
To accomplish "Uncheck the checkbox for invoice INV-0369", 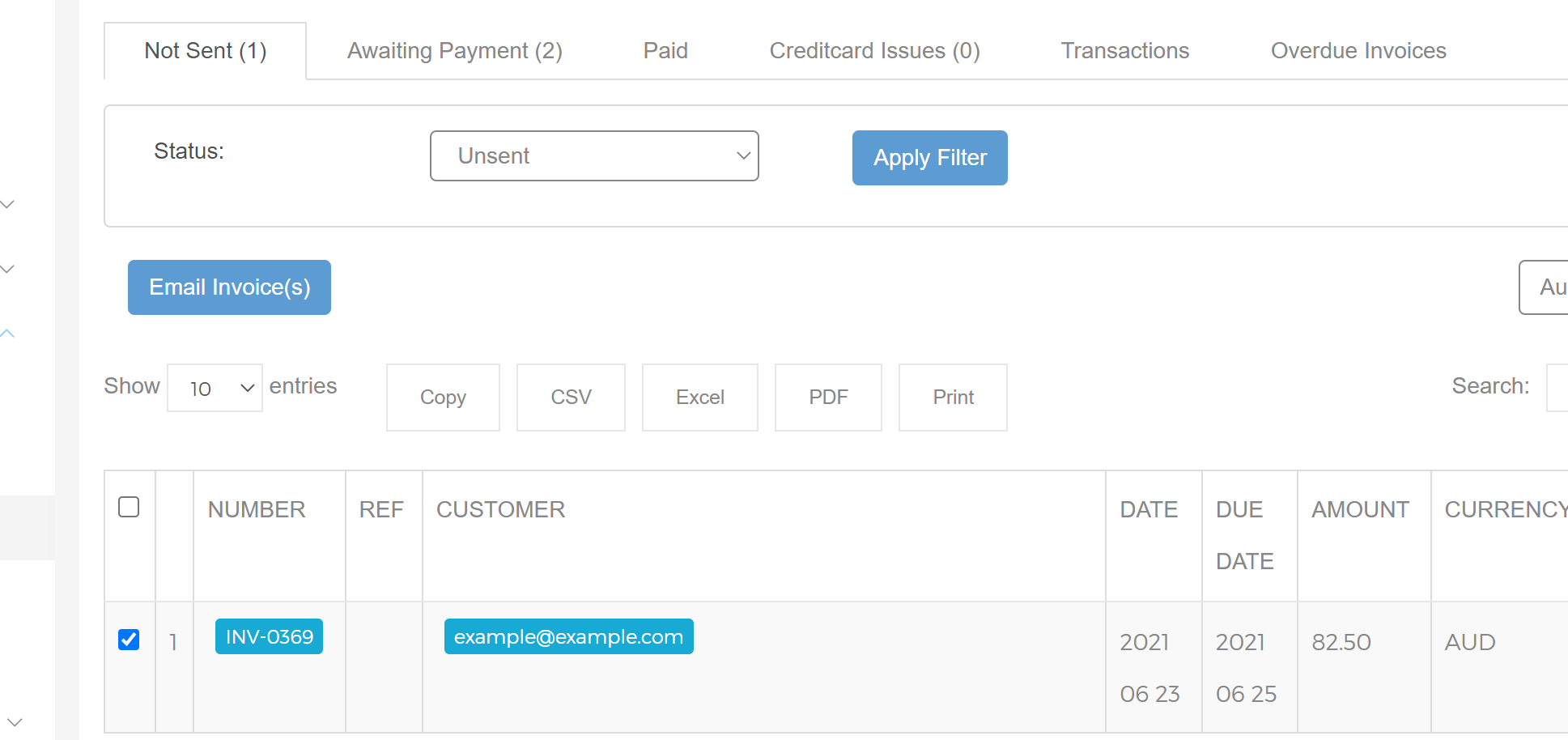I will (x=129, y=640).
